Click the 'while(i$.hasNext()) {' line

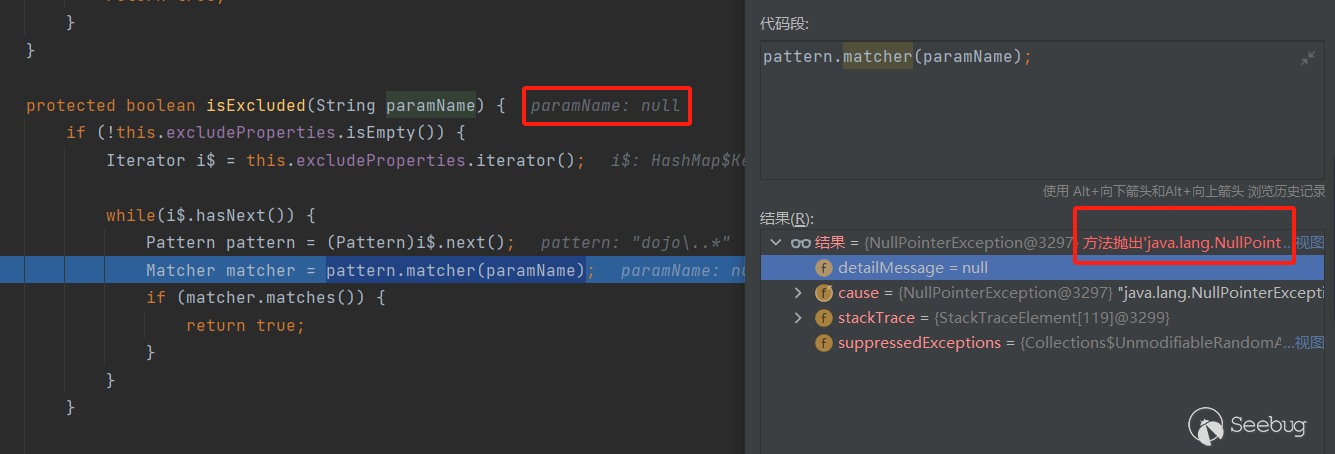tap(211, 215)
